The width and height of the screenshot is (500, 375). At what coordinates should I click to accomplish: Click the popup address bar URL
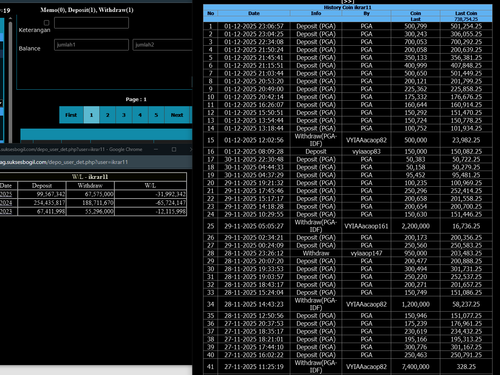(x=64, y=162)
